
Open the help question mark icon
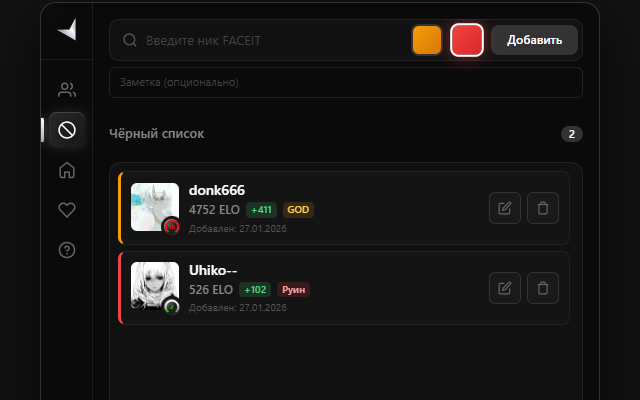pyautogui.click(x=67, y=250)
